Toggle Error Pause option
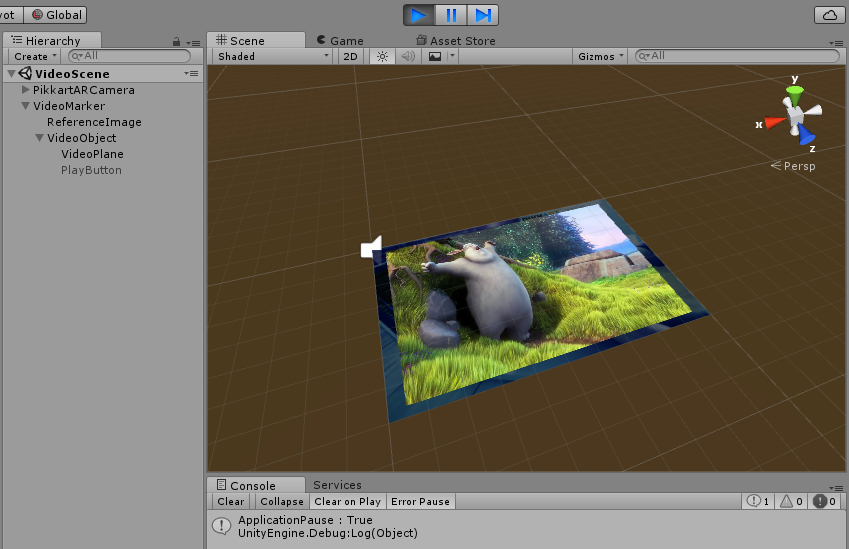The image size is (849, 549). (420, 502)
